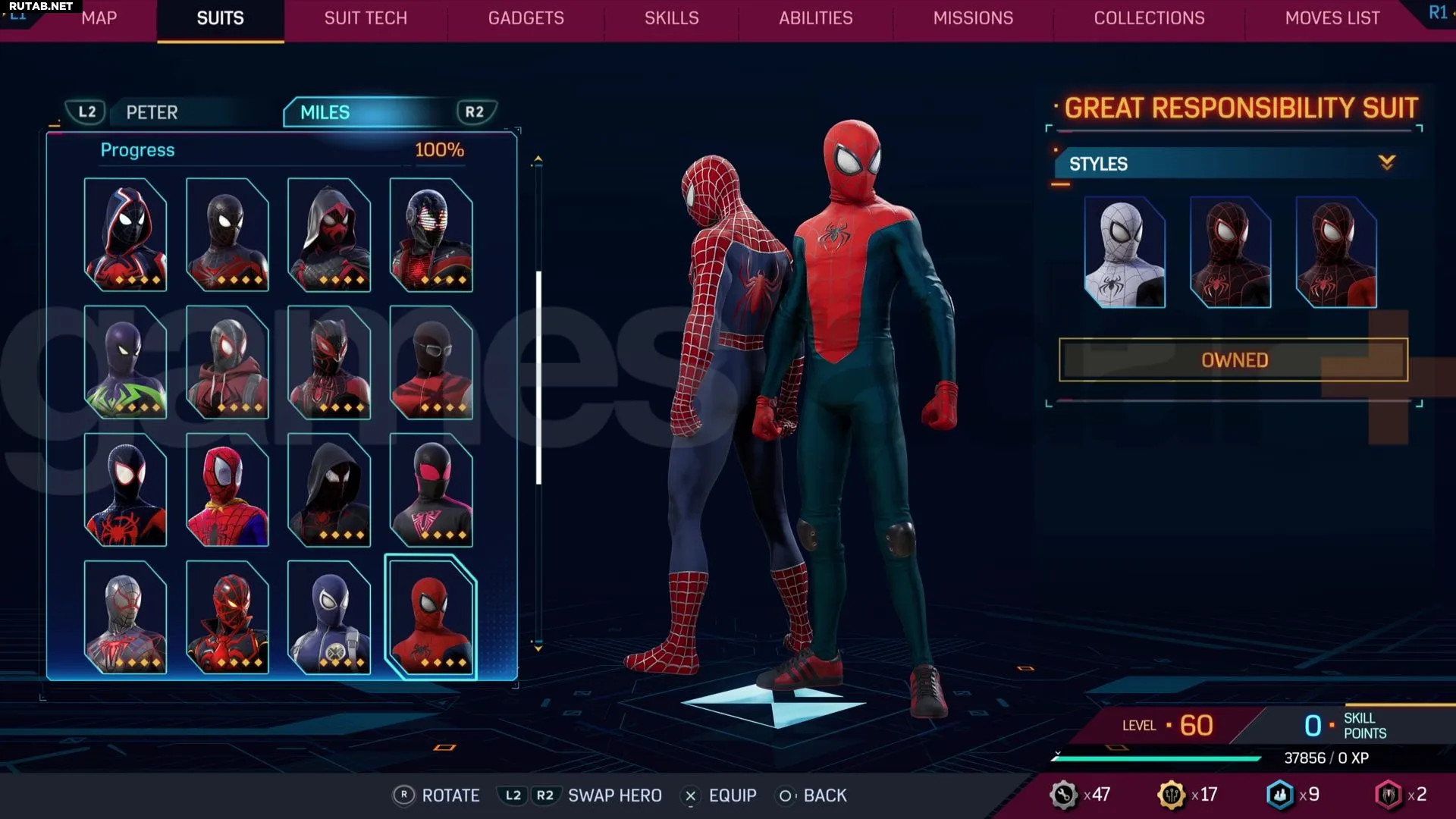Click the GREAT RESPONSIBILITY SUIT title

tap(1241, 108)
